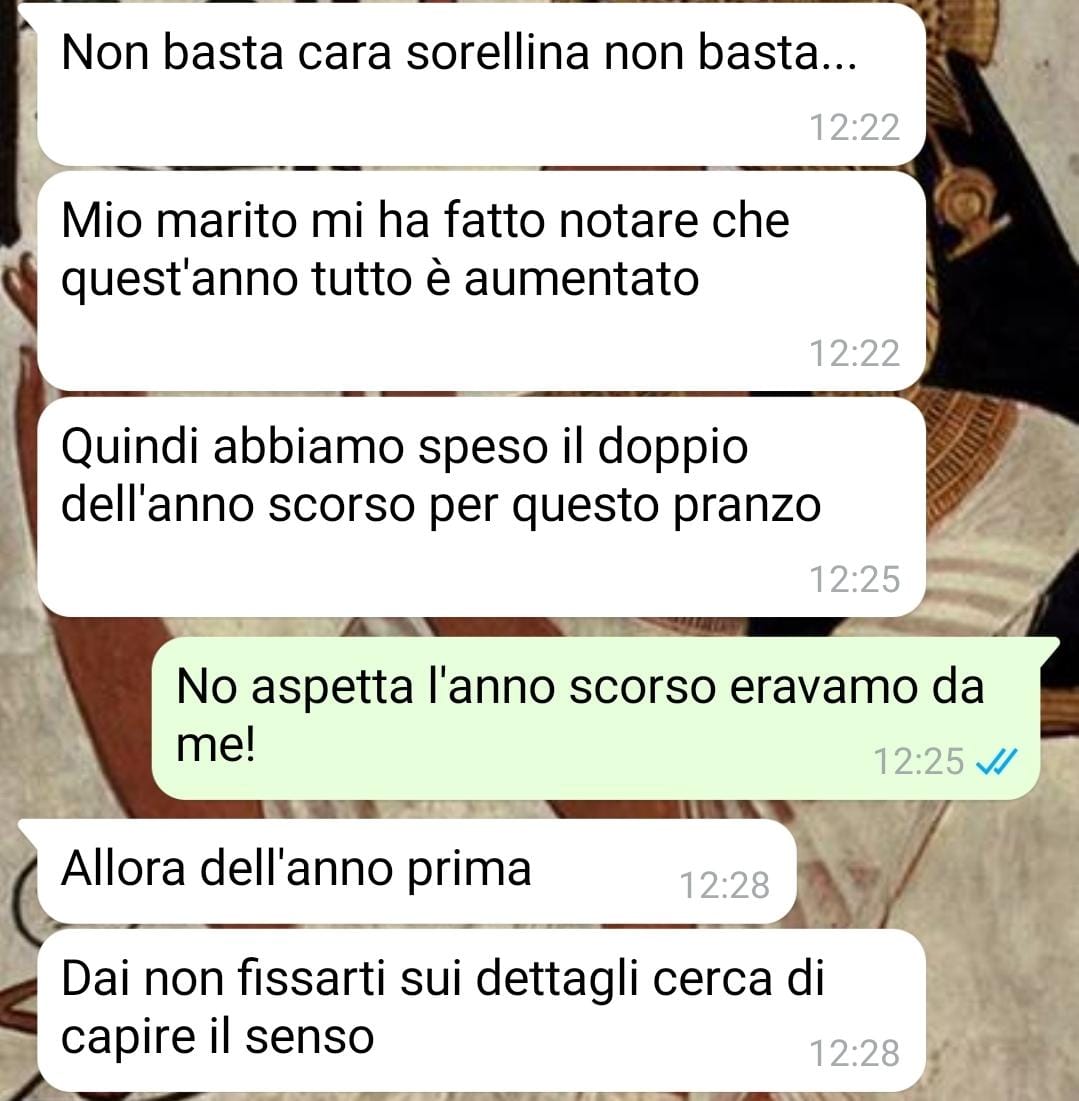The width and height of the screenshot is (1079, 1101).
Task: Click the blue double-check read receipt icon
Action: point(997,761)
